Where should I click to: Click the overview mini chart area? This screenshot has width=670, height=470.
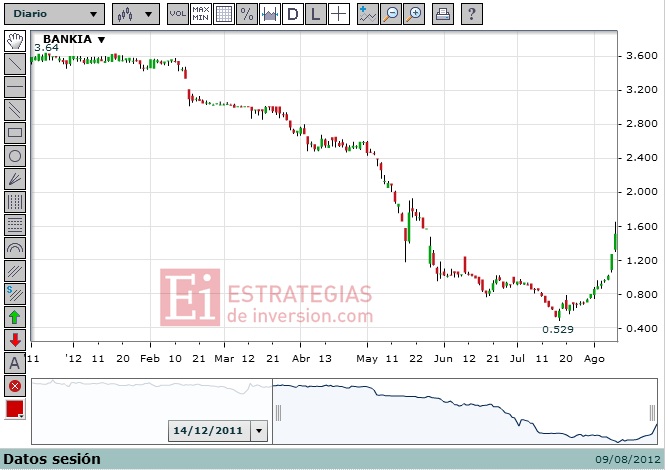(344, 411)
